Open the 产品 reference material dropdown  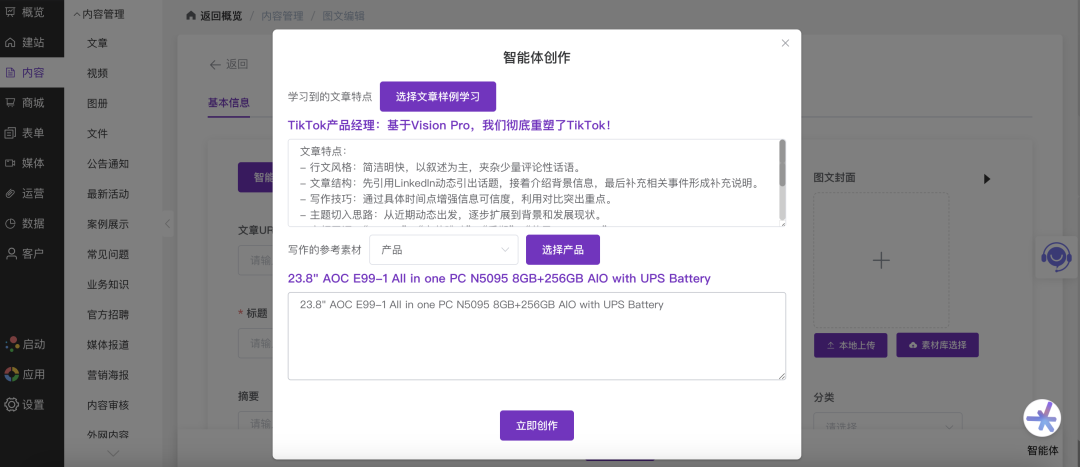[443, 250]
